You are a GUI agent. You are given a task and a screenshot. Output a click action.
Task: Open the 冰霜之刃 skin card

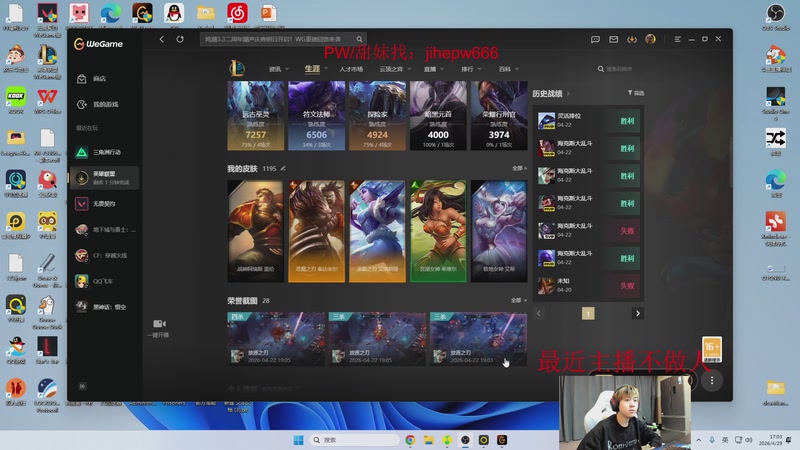pyautogui.click(x=377, y=231)
